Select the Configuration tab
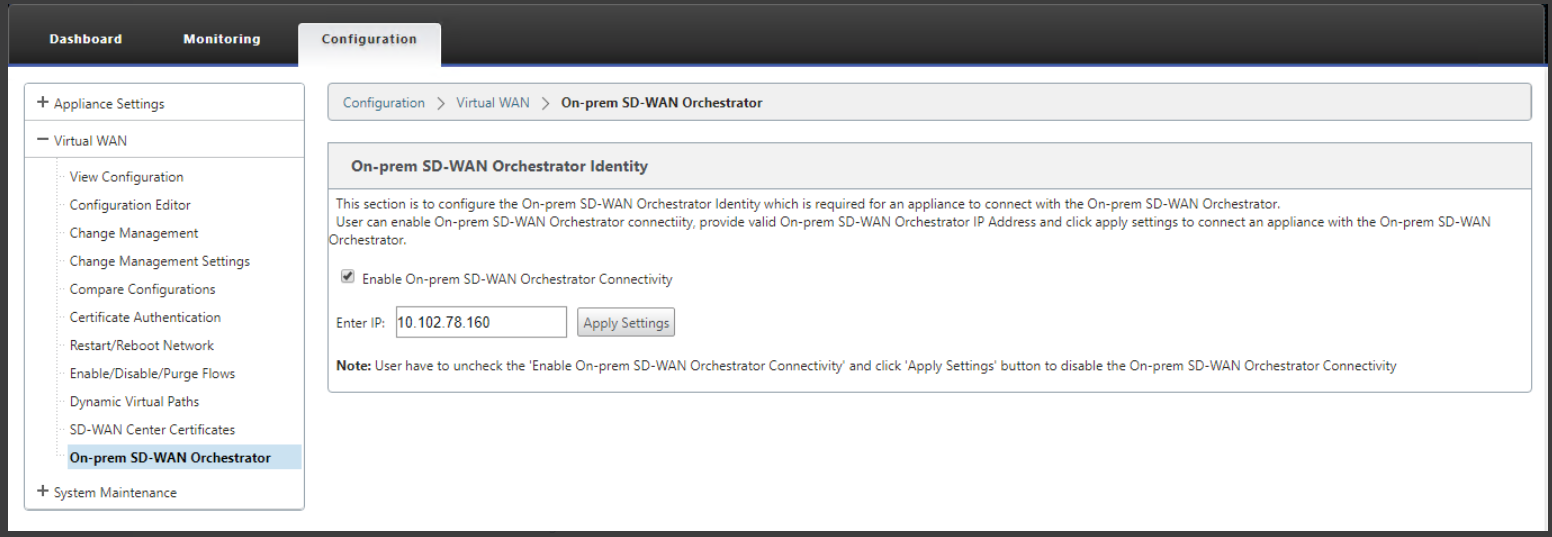 [369, 39]
